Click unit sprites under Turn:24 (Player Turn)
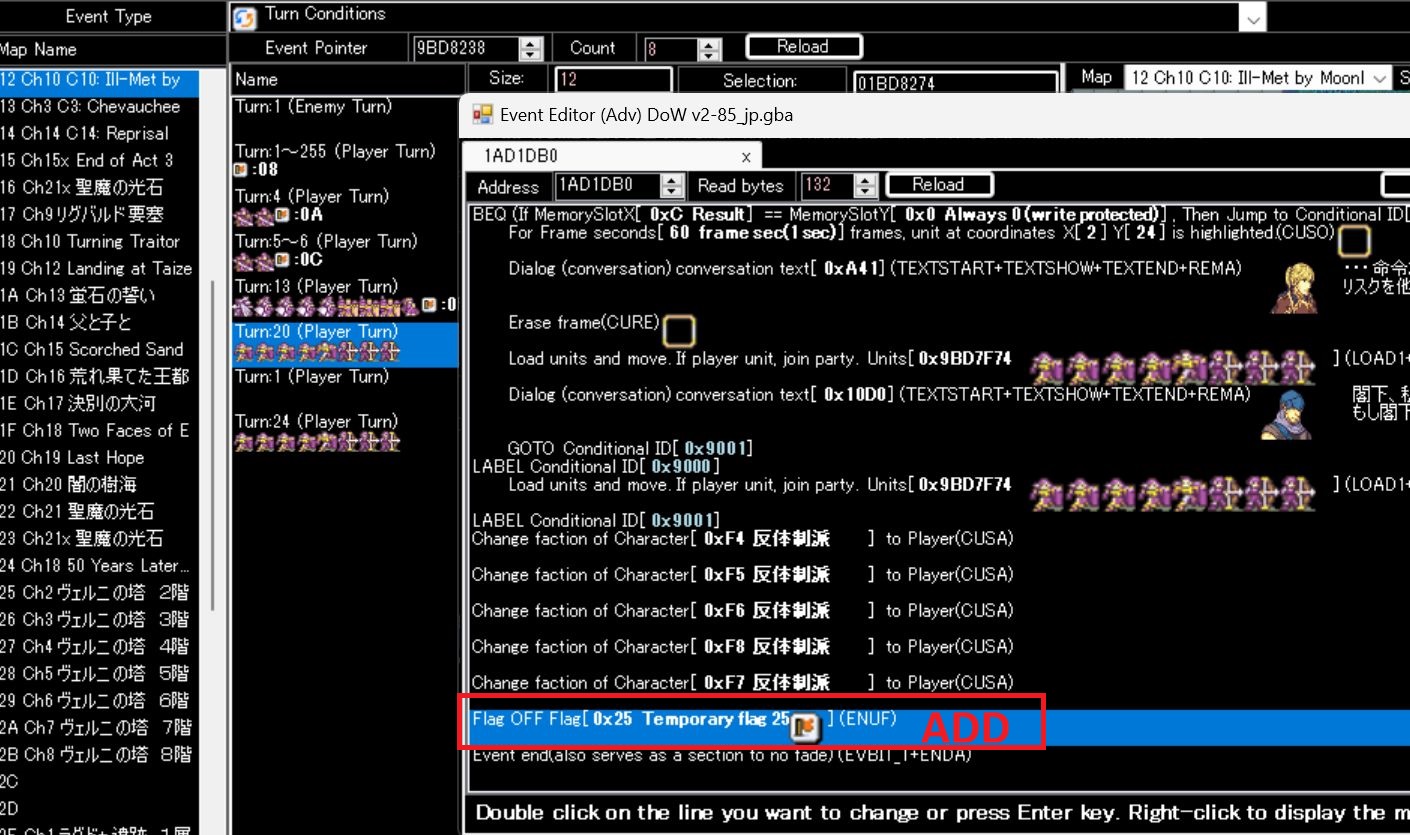The height and width of the screenshot is (835, 1410). (x=316, y=442)
